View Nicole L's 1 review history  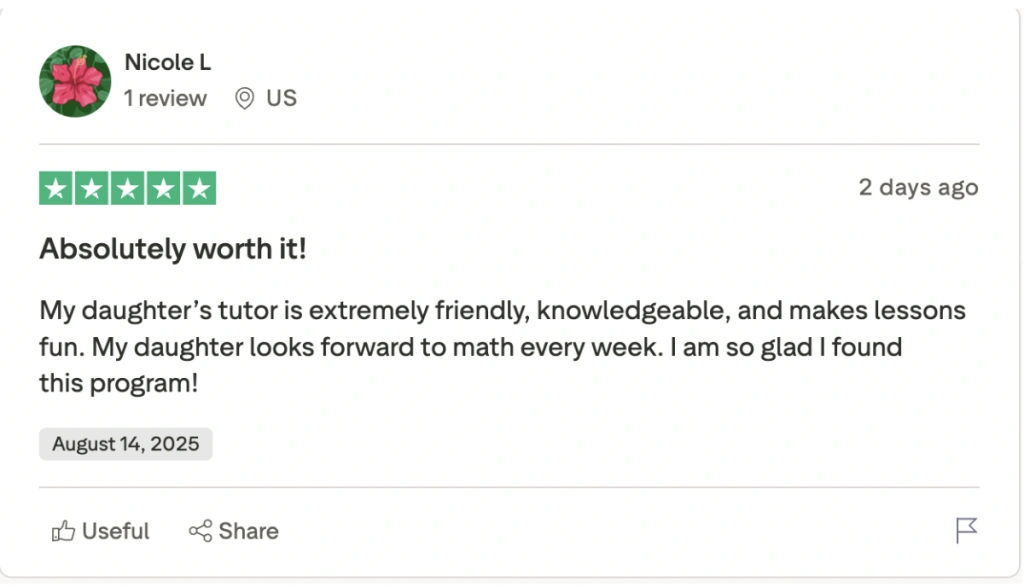[x=165, y=98]
